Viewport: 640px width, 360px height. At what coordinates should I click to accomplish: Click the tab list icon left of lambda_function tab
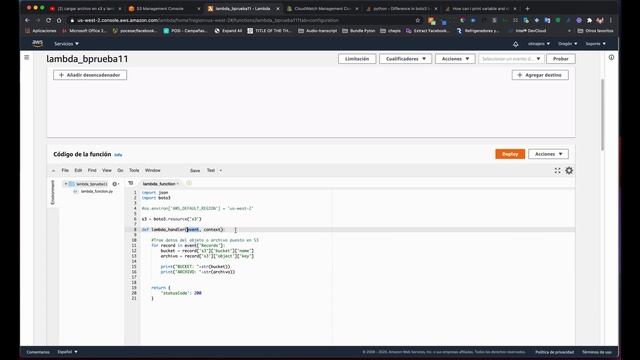pos(131,183)
